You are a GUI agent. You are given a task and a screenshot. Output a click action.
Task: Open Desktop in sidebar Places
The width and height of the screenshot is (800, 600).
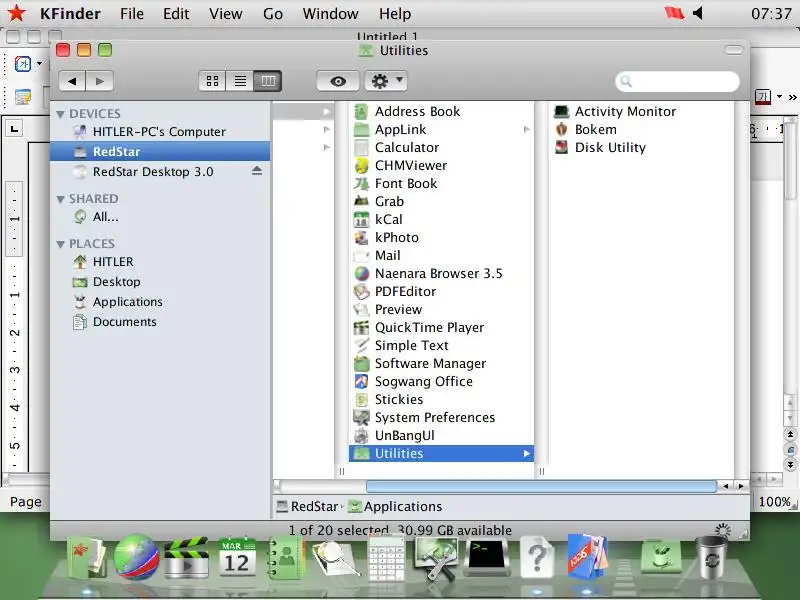point(160,282)
